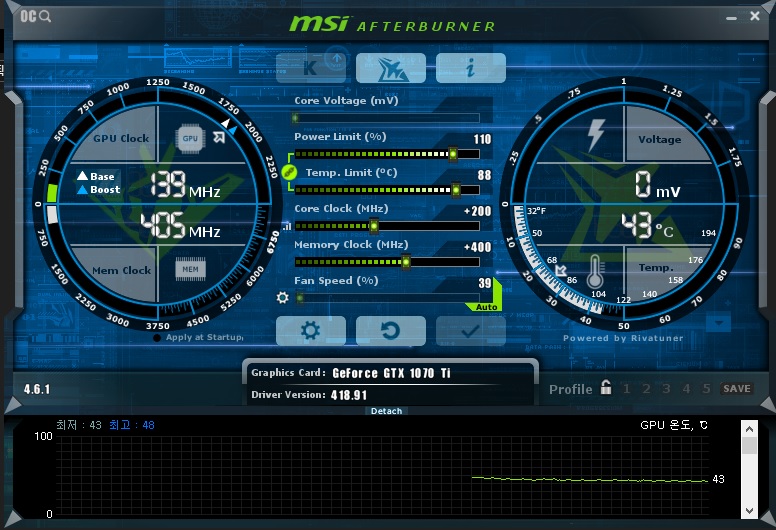Click graph scrollbar down arrow
The image size is (776, 530).
(x=749, y=511)
